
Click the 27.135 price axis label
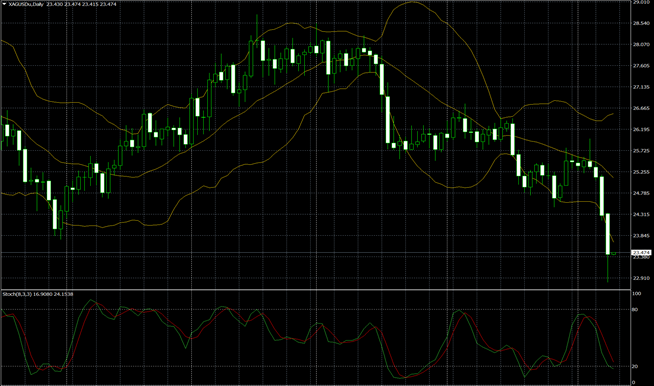click(641, 87)
